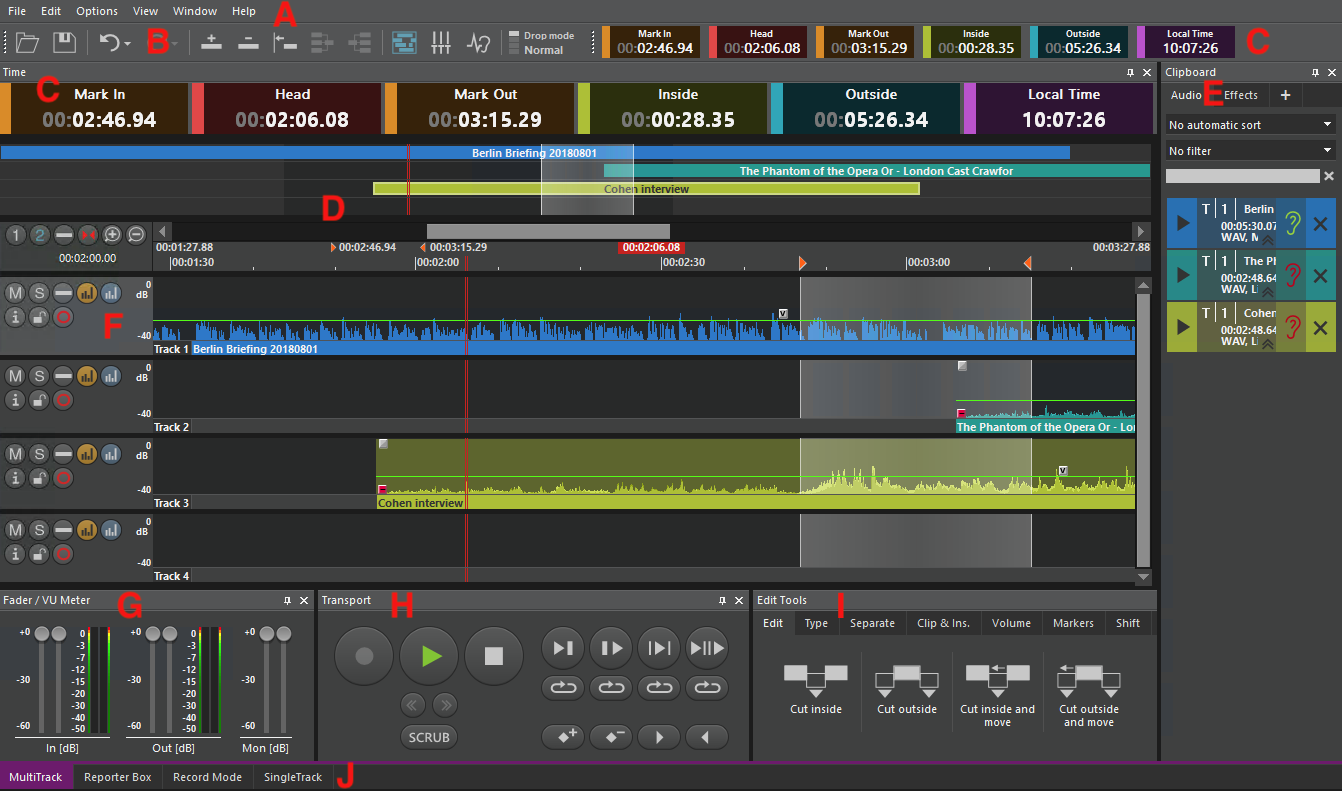Click the Stop transport control
The width and height of the screenshot is (1342, 791).
point(494,656)
